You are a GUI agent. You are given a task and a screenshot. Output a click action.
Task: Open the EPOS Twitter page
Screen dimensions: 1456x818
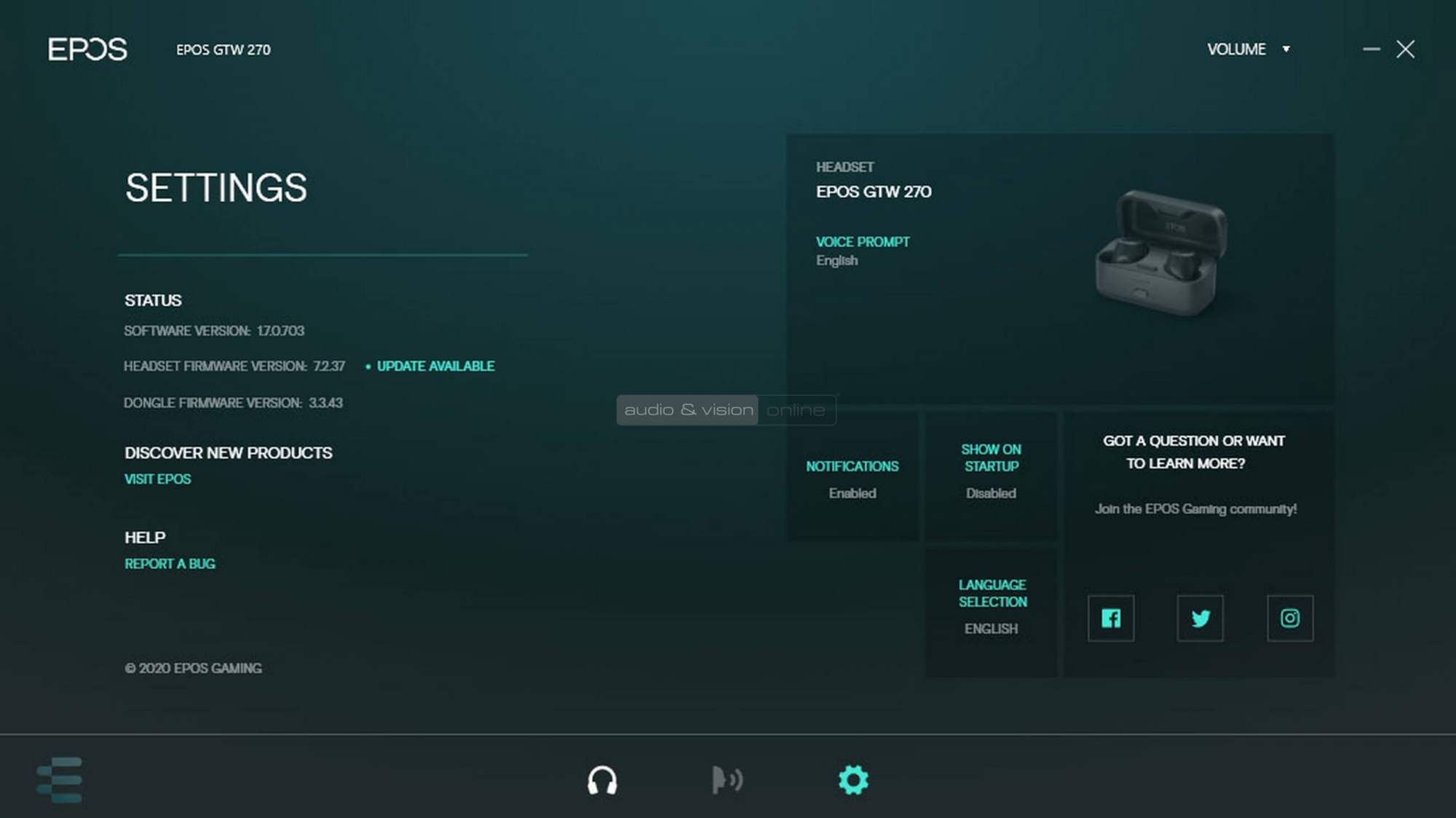tap(1200, 618)
